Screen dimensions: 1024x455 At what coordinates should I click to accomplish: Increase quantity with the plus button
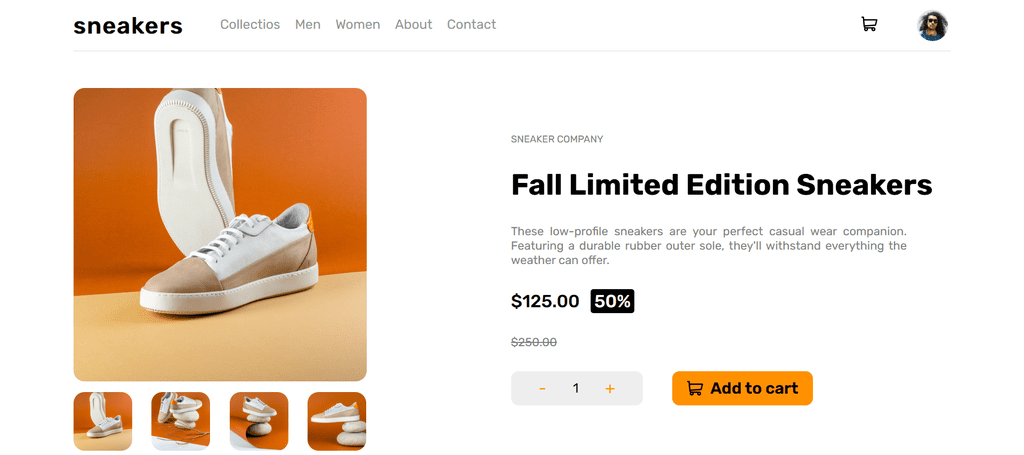pos(610,388)
